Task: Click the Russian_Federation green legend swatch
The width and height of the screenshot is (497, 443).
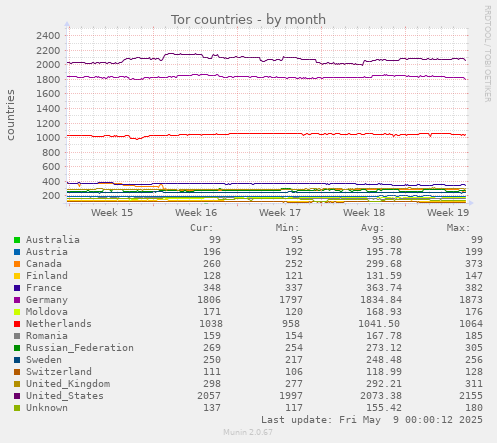Action: click(x=17, y=348)
